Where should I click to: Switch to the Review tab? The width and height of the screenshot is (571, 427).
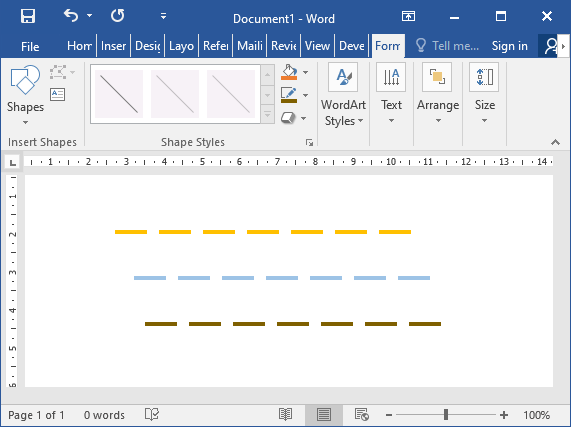coord(284,46)
